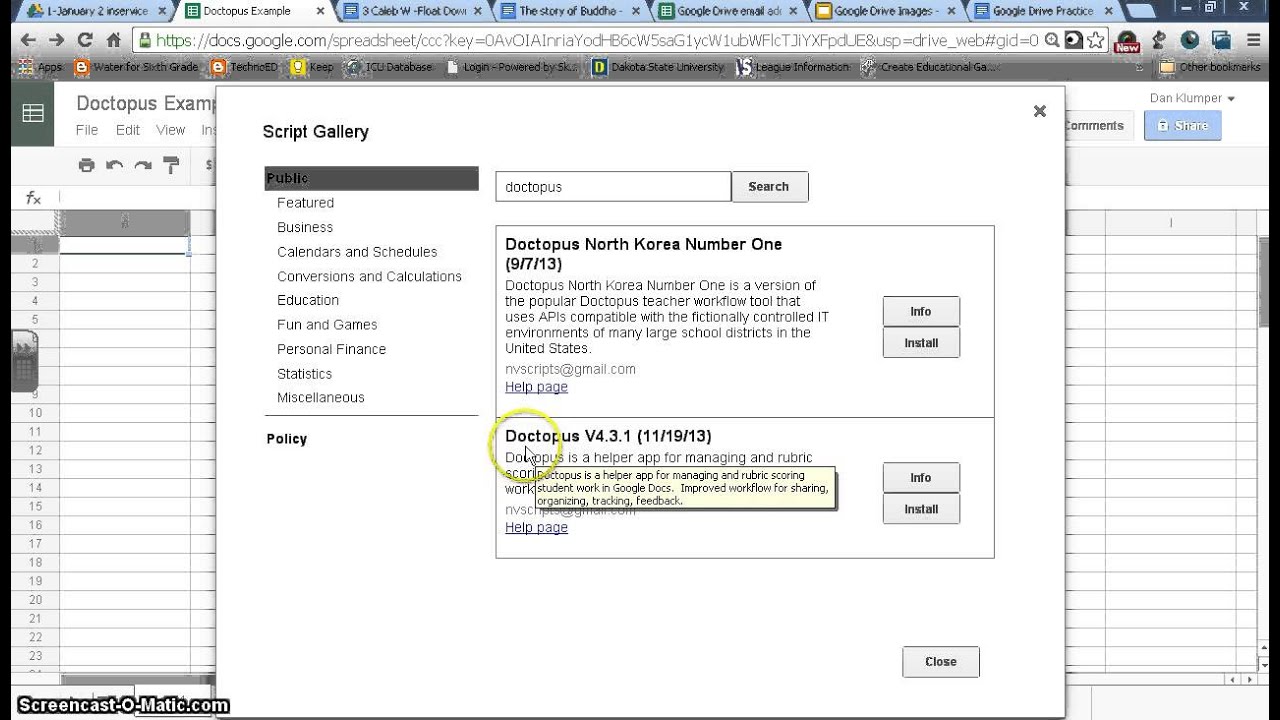Select the Education category
1280x720 pixels.
308,300
